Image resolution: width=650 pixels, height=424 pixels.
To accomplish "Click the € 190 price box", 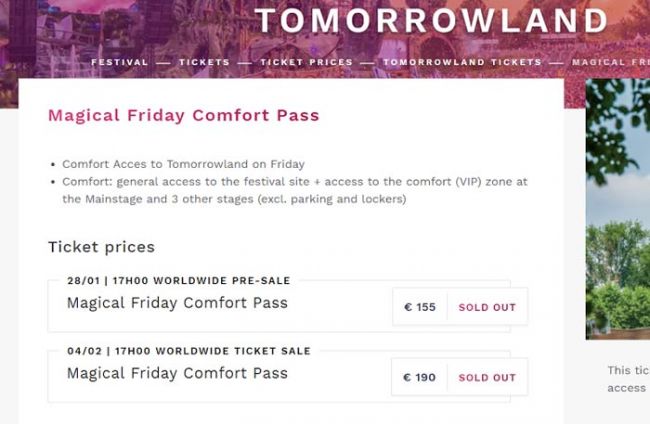I will point(420,378).
